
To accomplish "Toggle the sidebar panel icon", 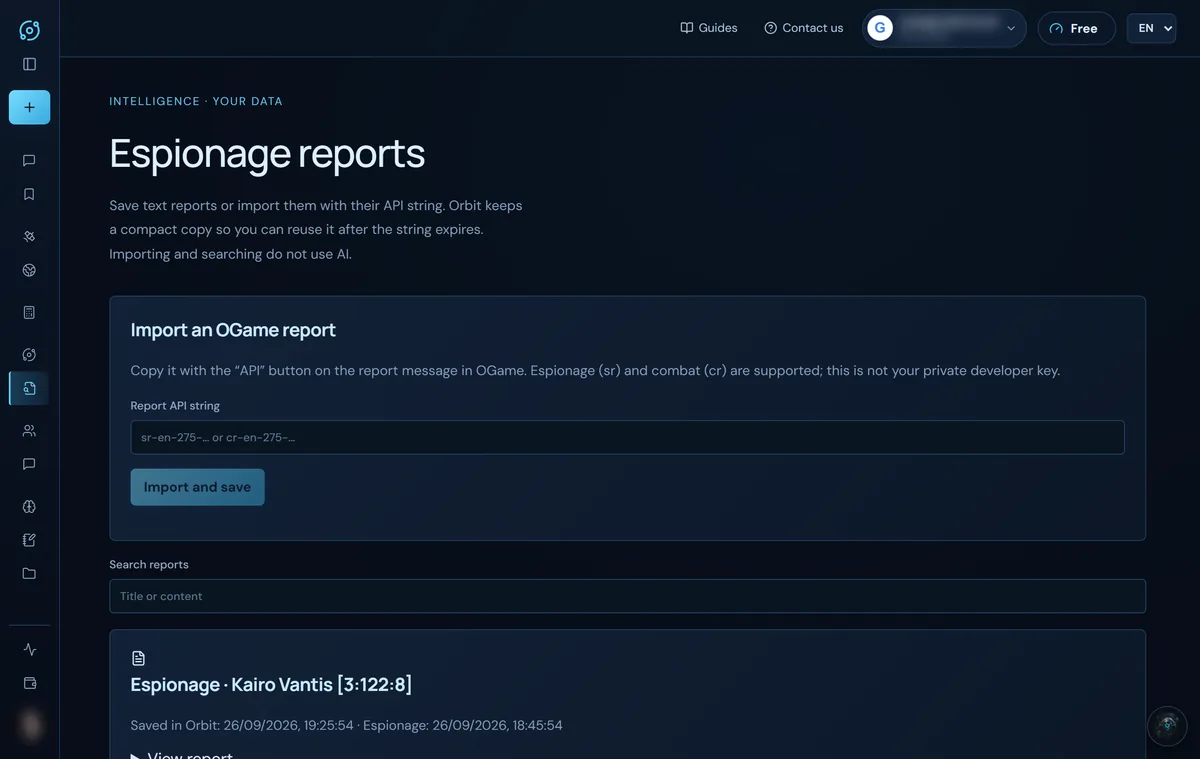I will [29, 64].
